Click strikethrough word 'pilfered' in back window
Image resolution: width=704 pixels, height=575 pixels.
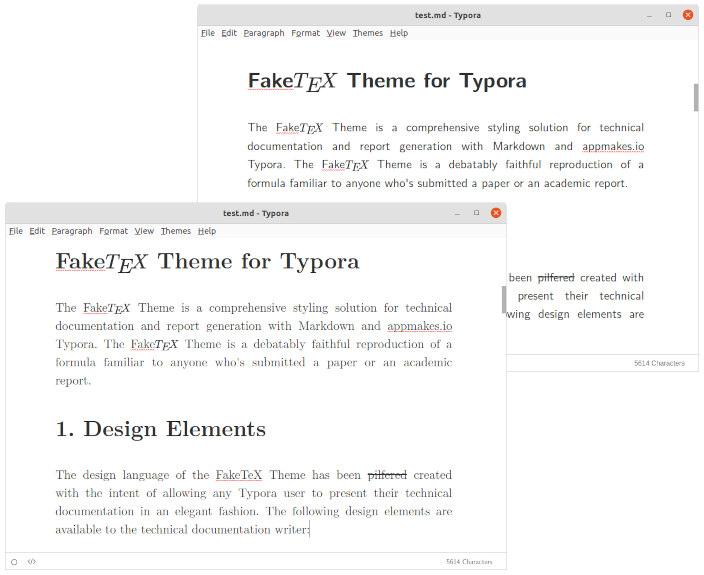pos(556,278)
